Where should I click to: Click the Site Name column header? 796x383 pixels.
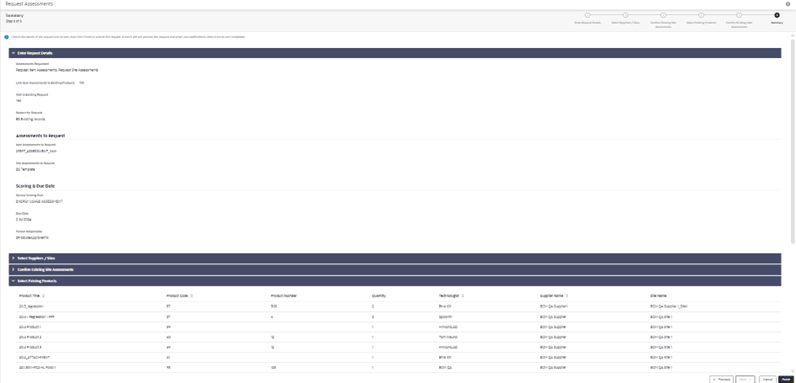(x=658, y=296)
